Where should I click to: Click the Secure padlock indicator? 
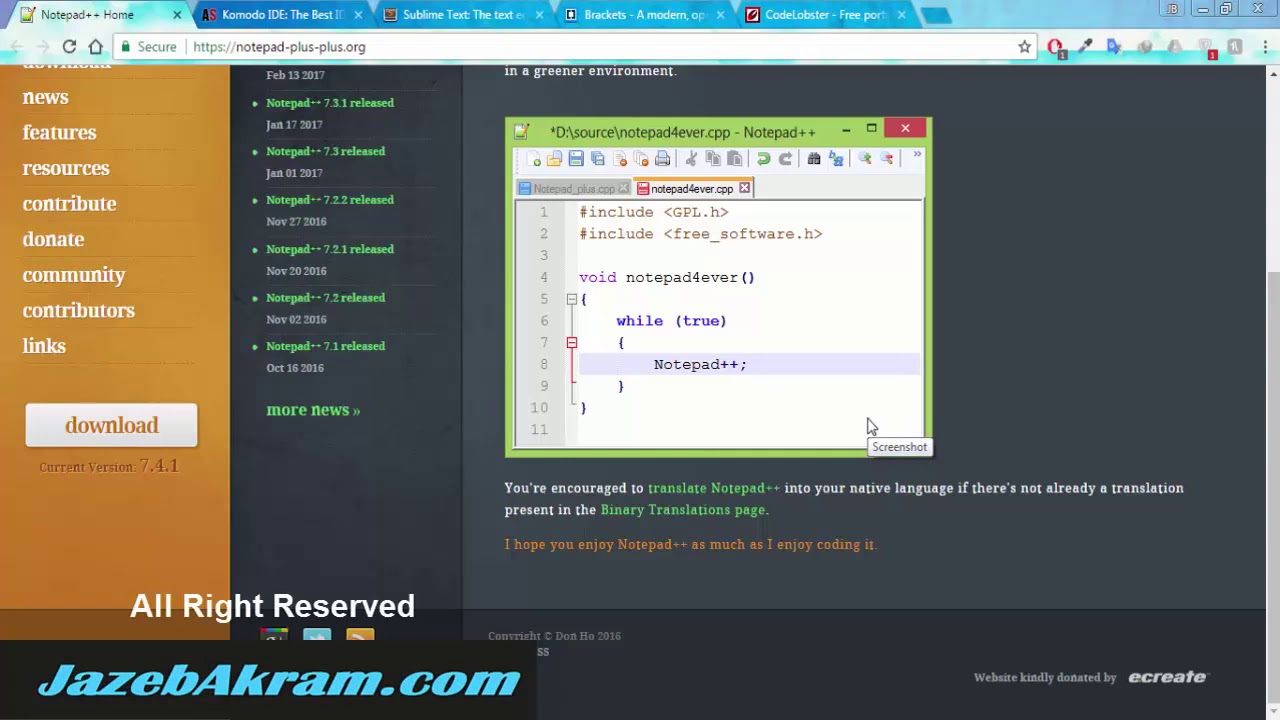(x=148, y=47)
